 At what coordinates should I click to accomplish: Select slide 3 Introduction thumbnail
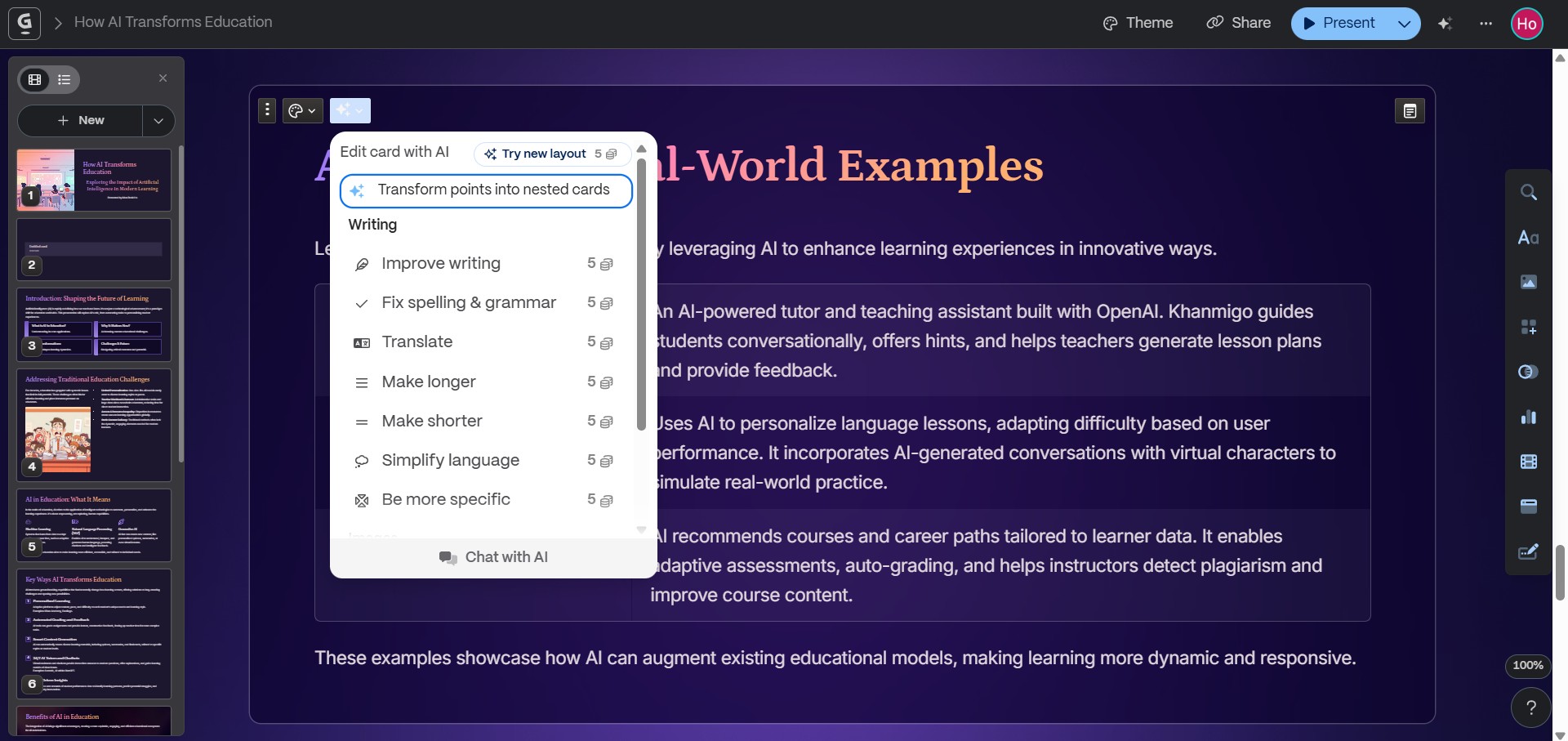94,324
